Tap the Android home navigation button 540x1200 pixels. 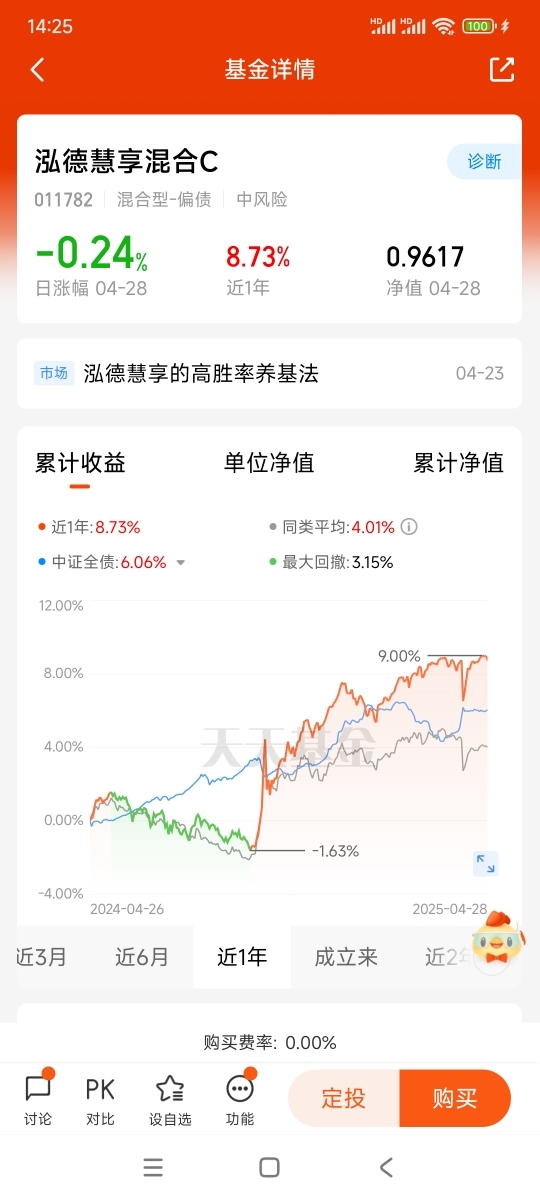269,1167
